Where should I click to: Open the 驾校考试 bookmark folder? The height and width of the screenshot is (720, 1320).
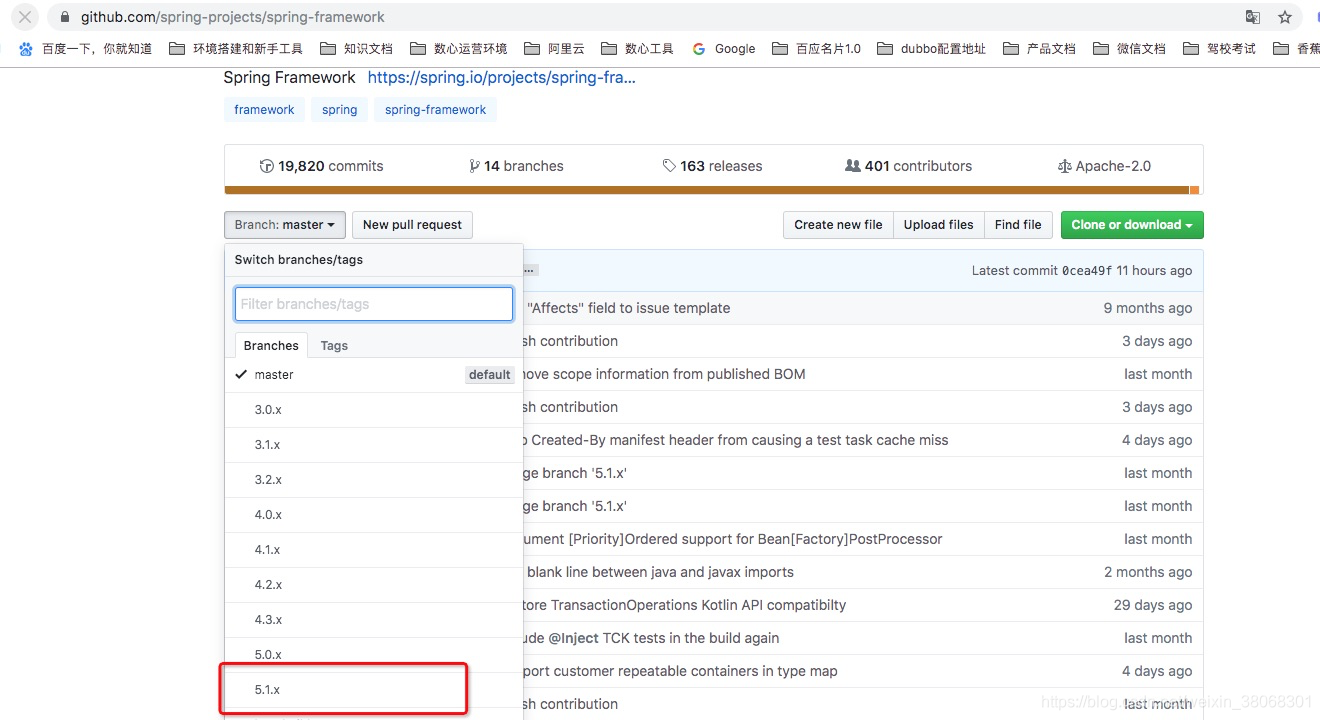pos(1219,48)
